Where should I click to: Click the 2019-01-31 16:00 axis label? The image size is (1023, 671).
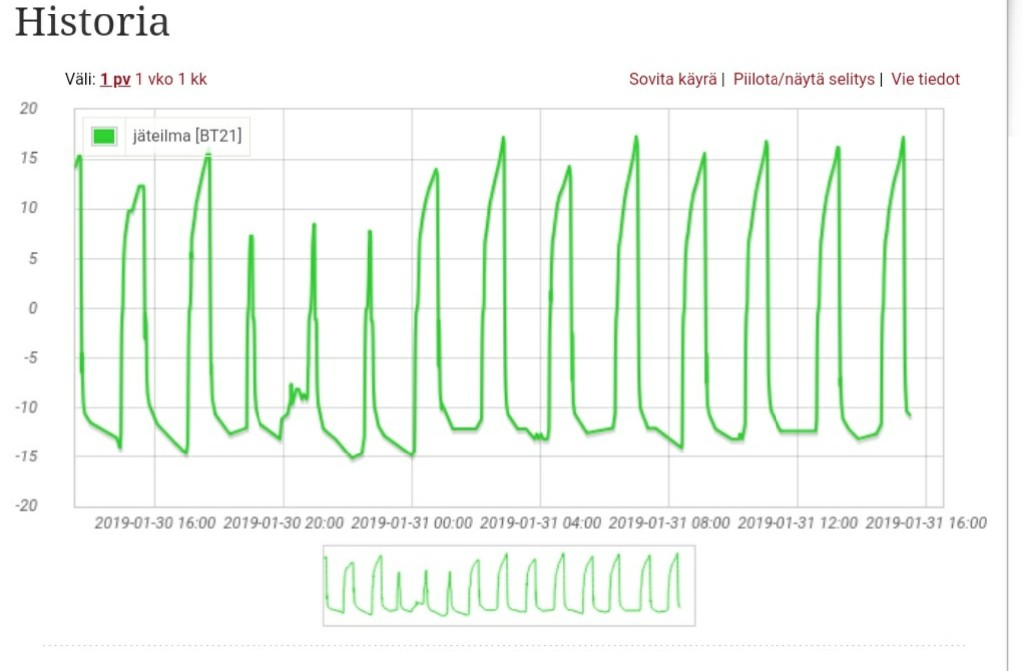click(x=926, y=523)
